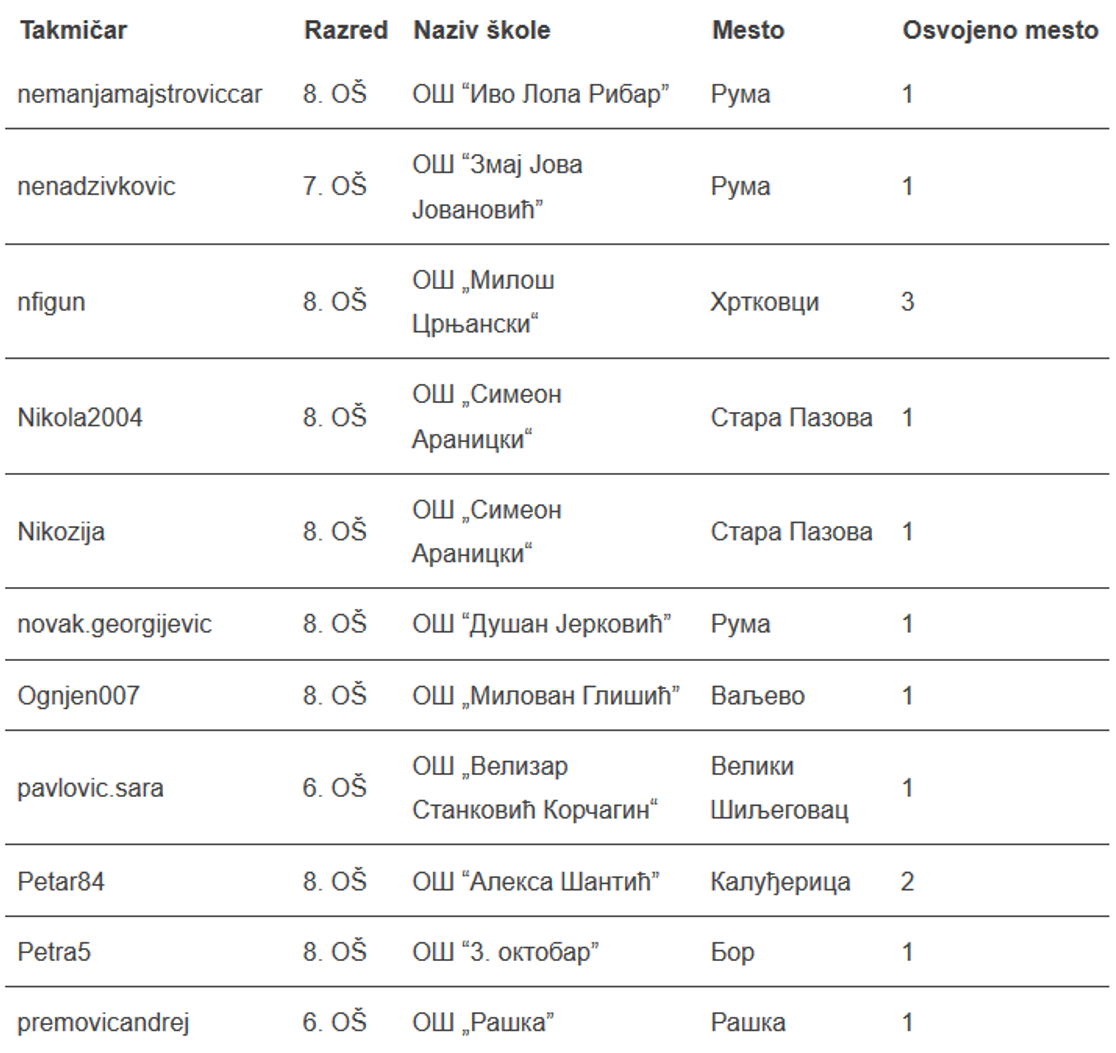Click the nfigun competitor entry
The image size is (1116, 1053).
(x=51, y=302)
